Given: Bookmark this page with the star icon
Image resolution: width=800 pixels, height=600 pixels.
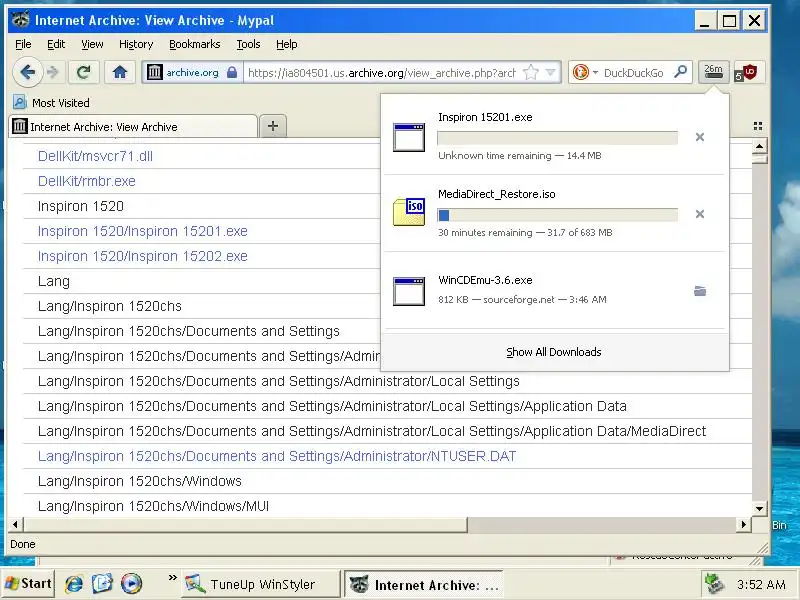Looking at the screenshot, I should coord(531,72).
